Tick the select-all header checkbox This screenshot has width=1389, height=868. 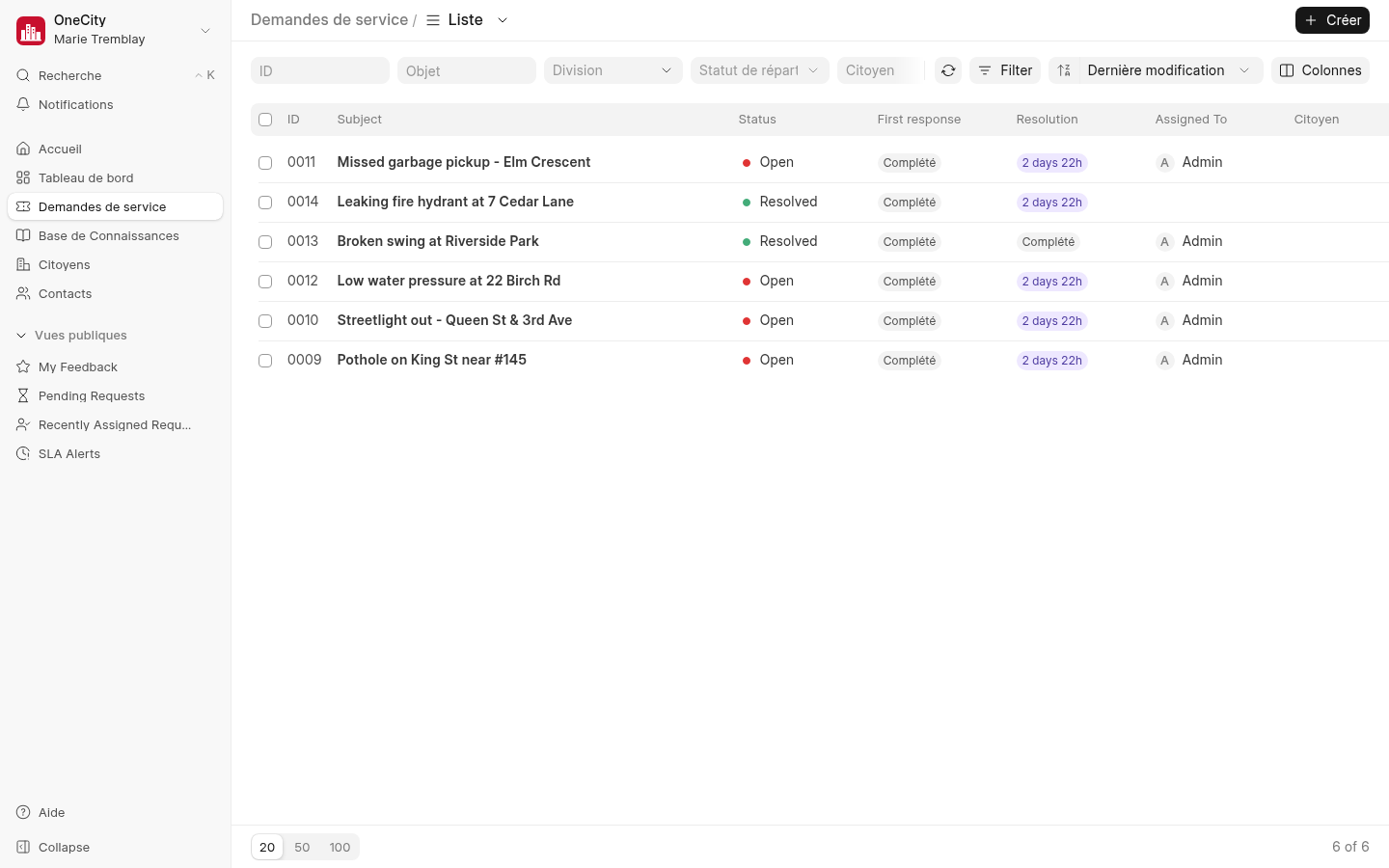point(265,120)
